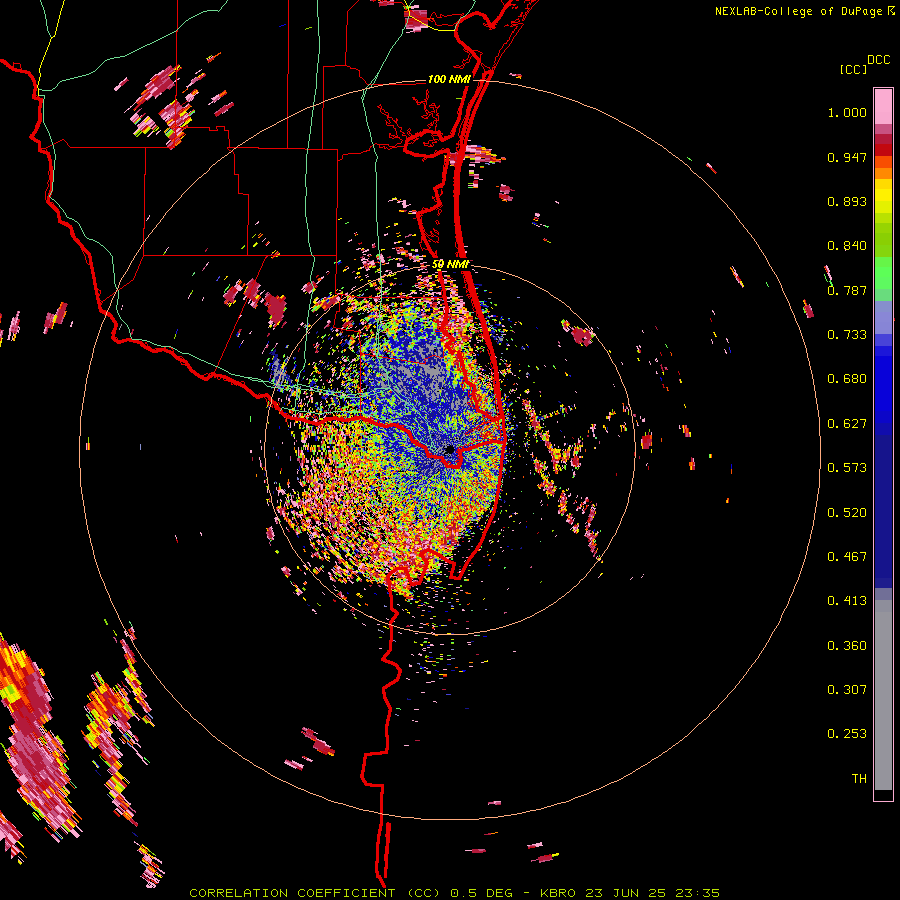Click the 0.680 scale label
This screenshot has height=900, width=900.
[847, 379]
